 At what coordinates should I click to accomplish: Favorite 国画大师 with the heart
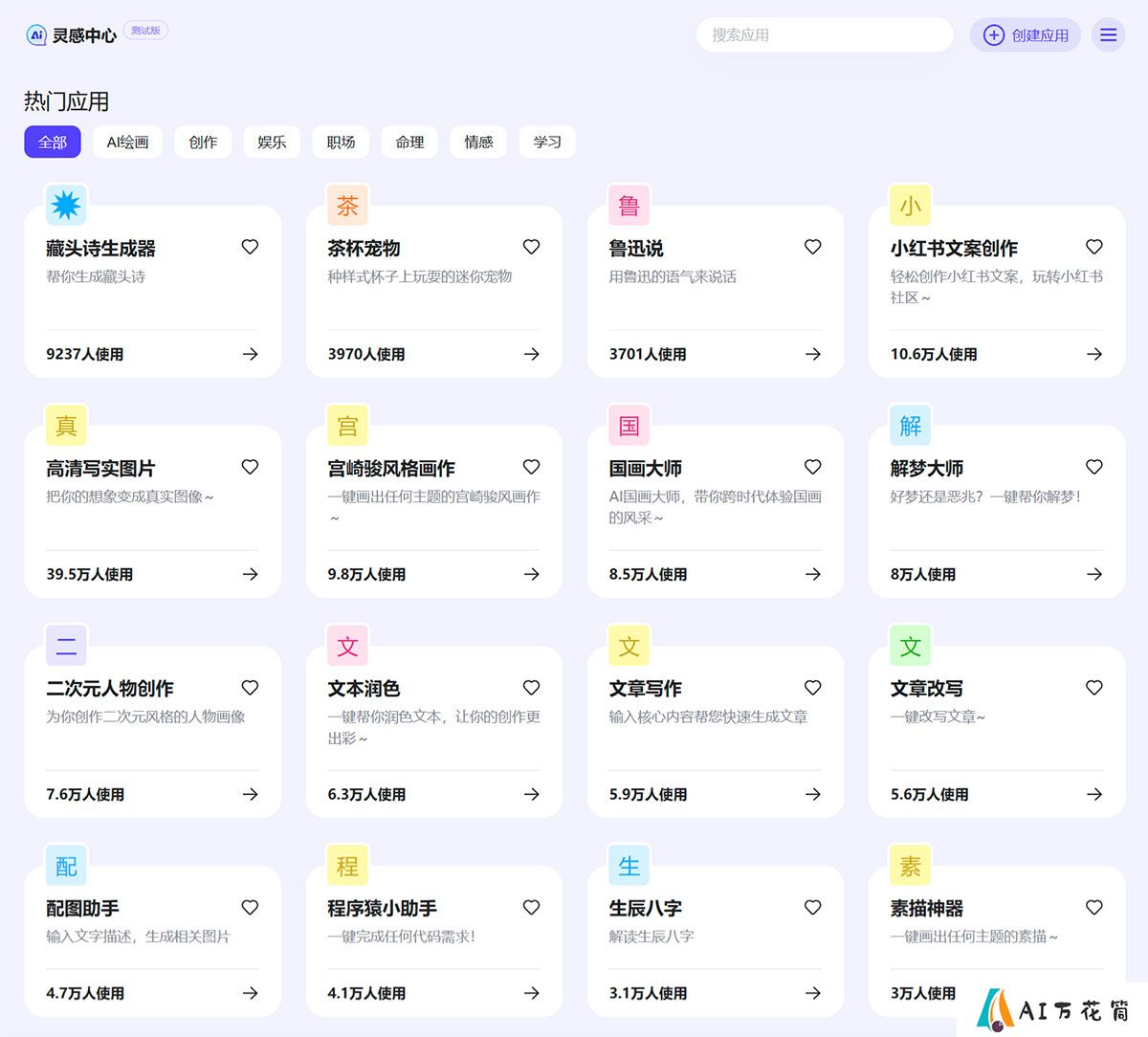[x=812, y=467]
